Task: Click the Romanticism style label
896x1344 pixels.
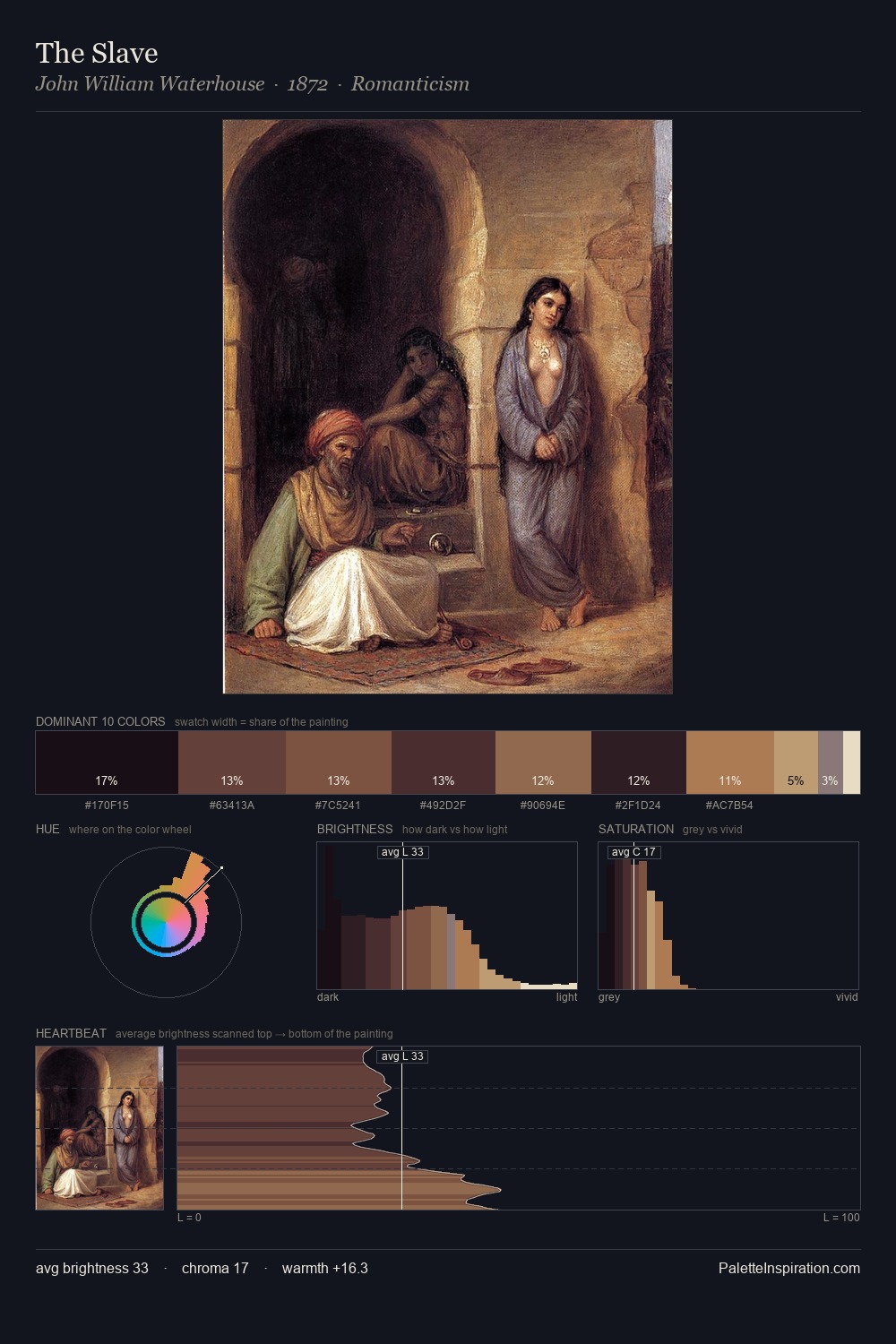Action: pos(410,83)
